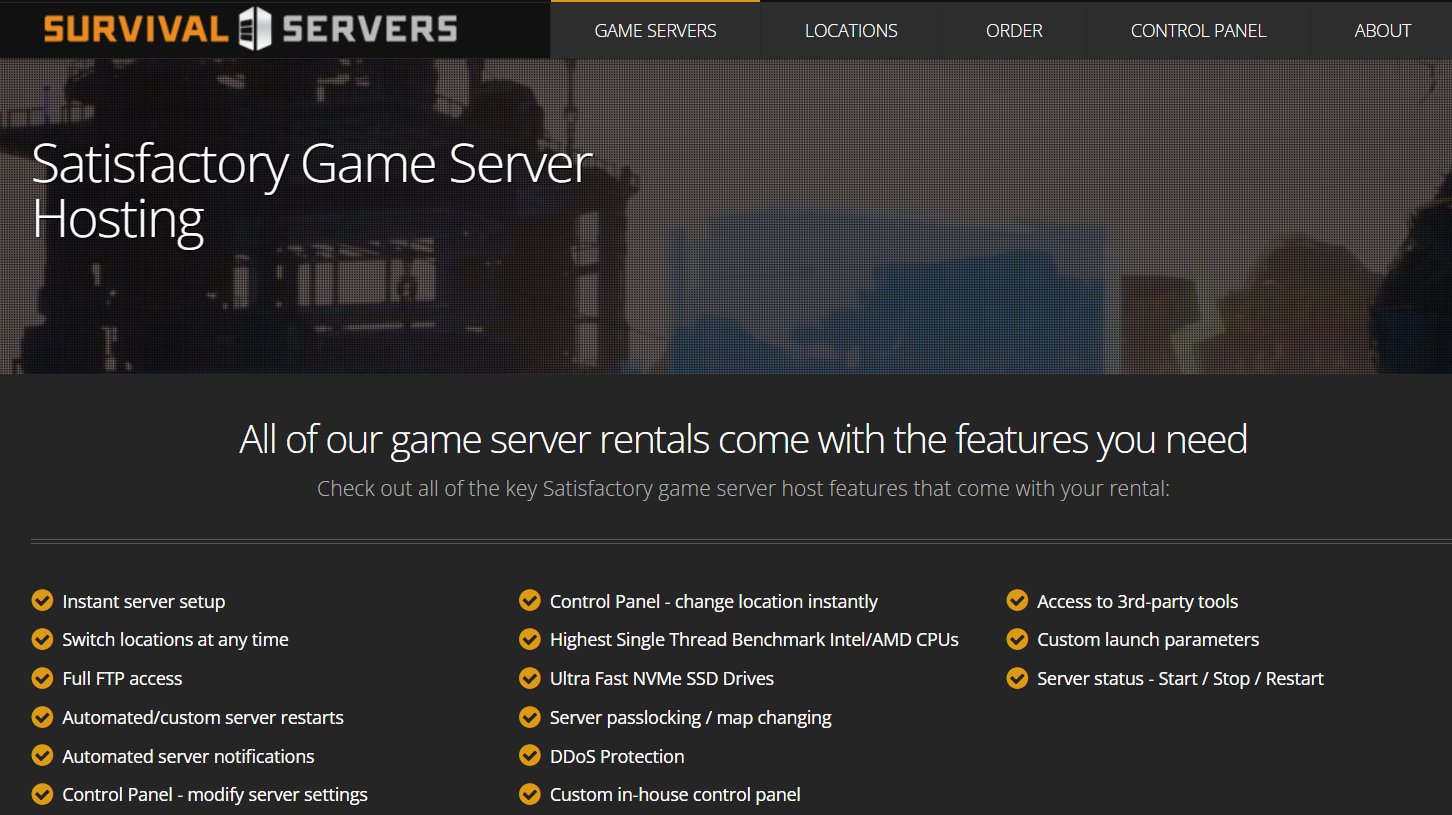This screenshot has width=1452, height=815.
Task: Click the checkmark icon next to Full FTP access
Action: tap(42, 678)
